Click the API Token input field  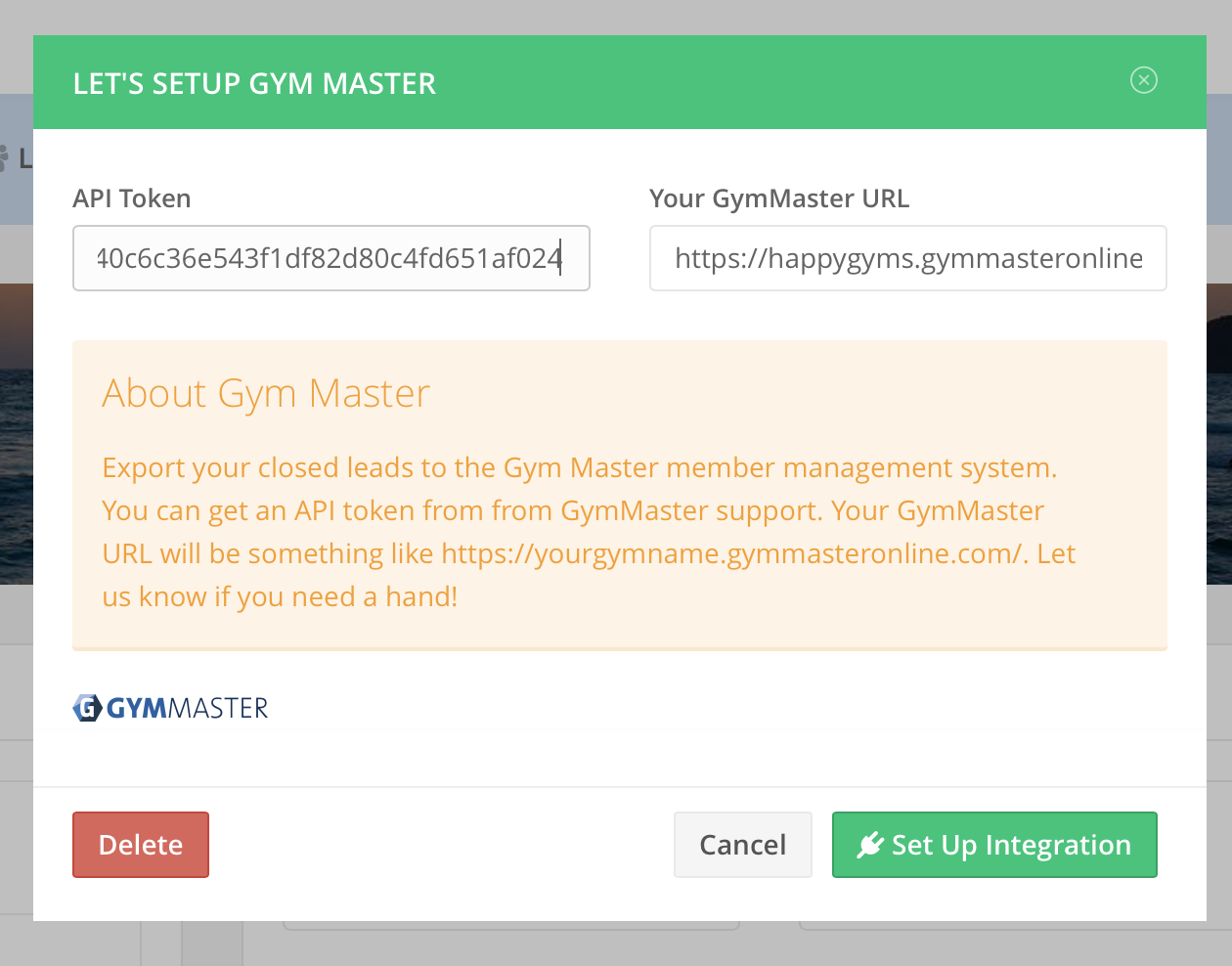331,258
